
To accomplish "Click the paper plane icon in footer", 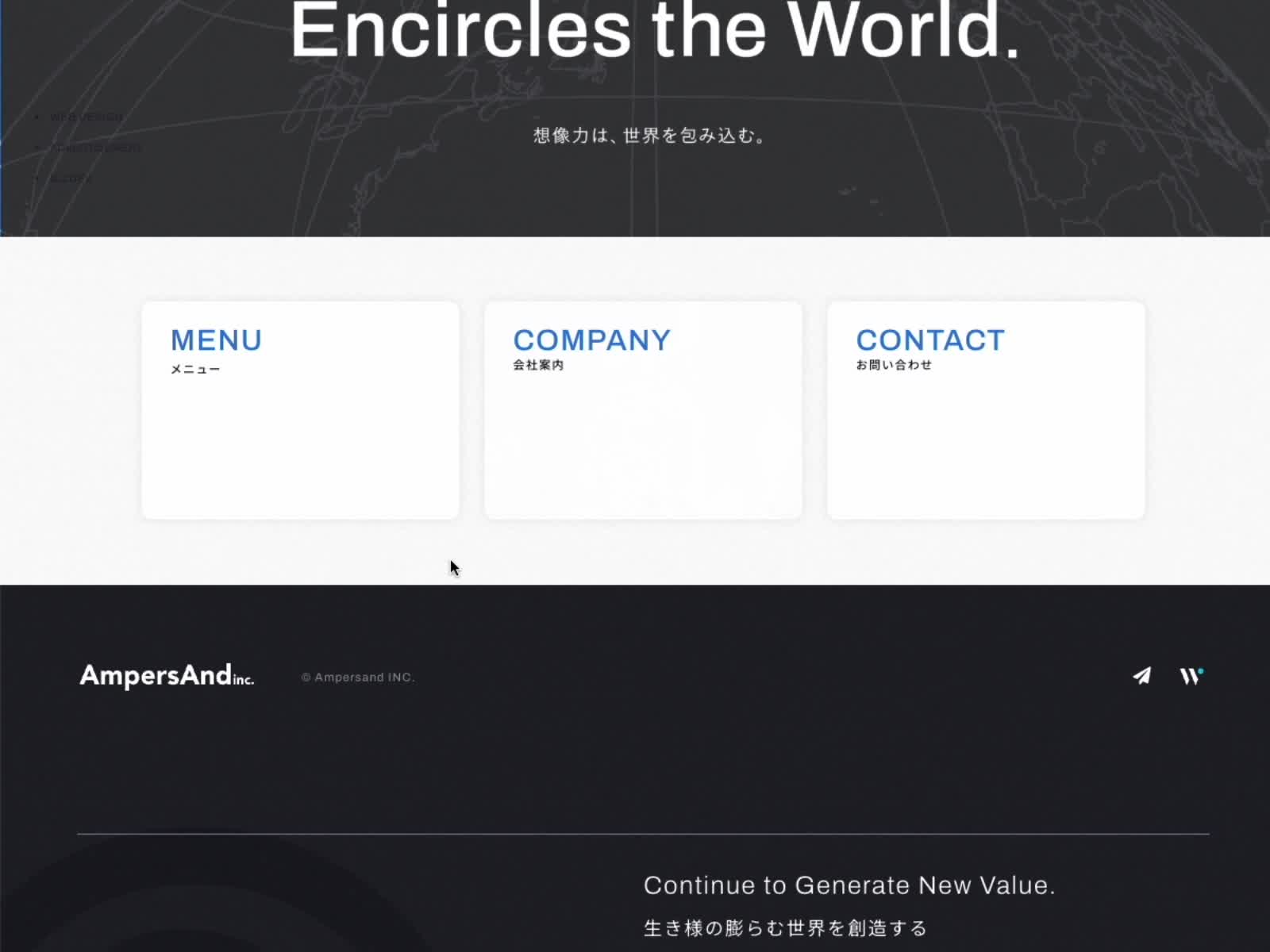I will 1142,676.
